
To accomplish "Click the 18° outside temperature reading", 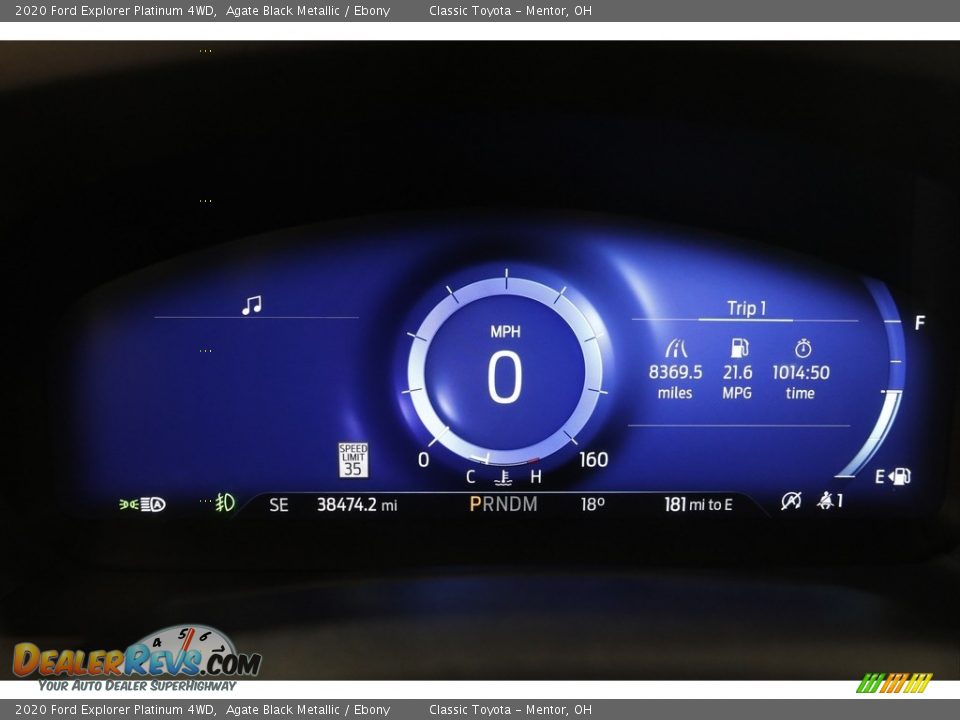I will click(593, 505).
